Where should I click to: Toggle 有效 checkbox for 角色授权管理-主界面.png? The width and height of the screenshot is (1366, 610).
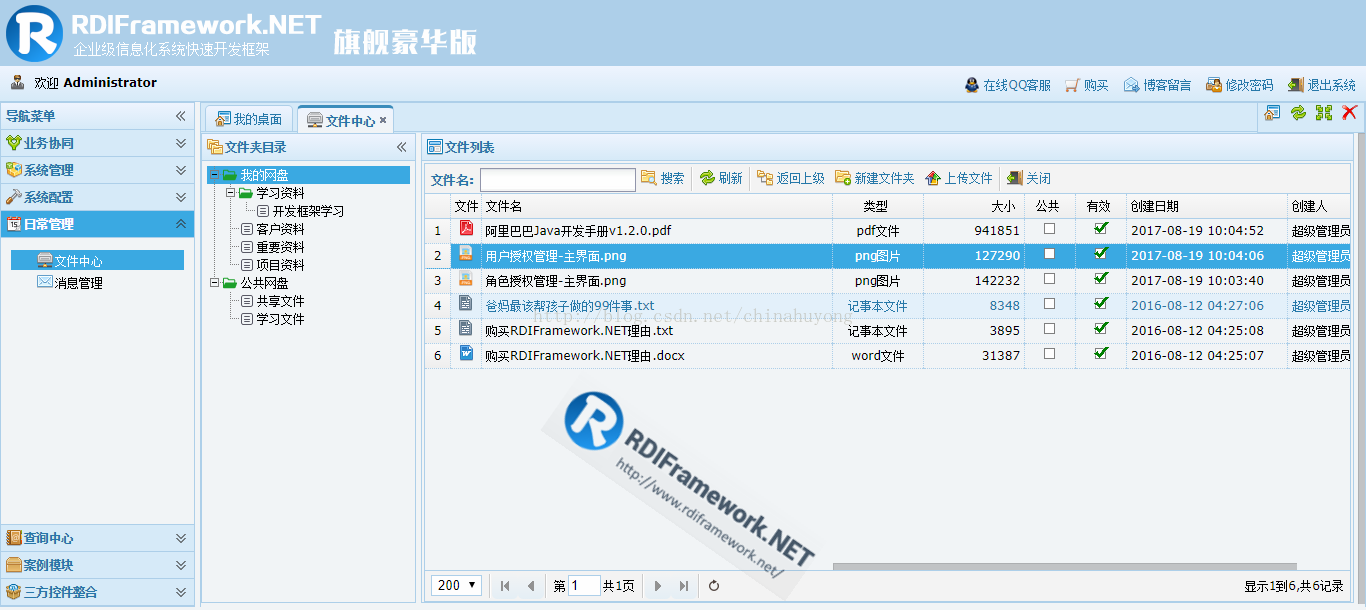[1101, 278]
